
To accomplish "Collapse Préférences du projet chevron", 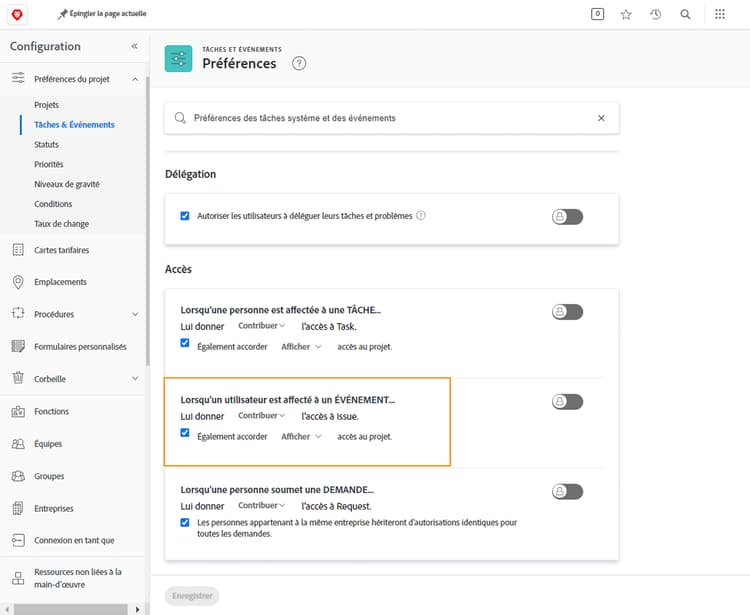I will click(x=135, y=79).
